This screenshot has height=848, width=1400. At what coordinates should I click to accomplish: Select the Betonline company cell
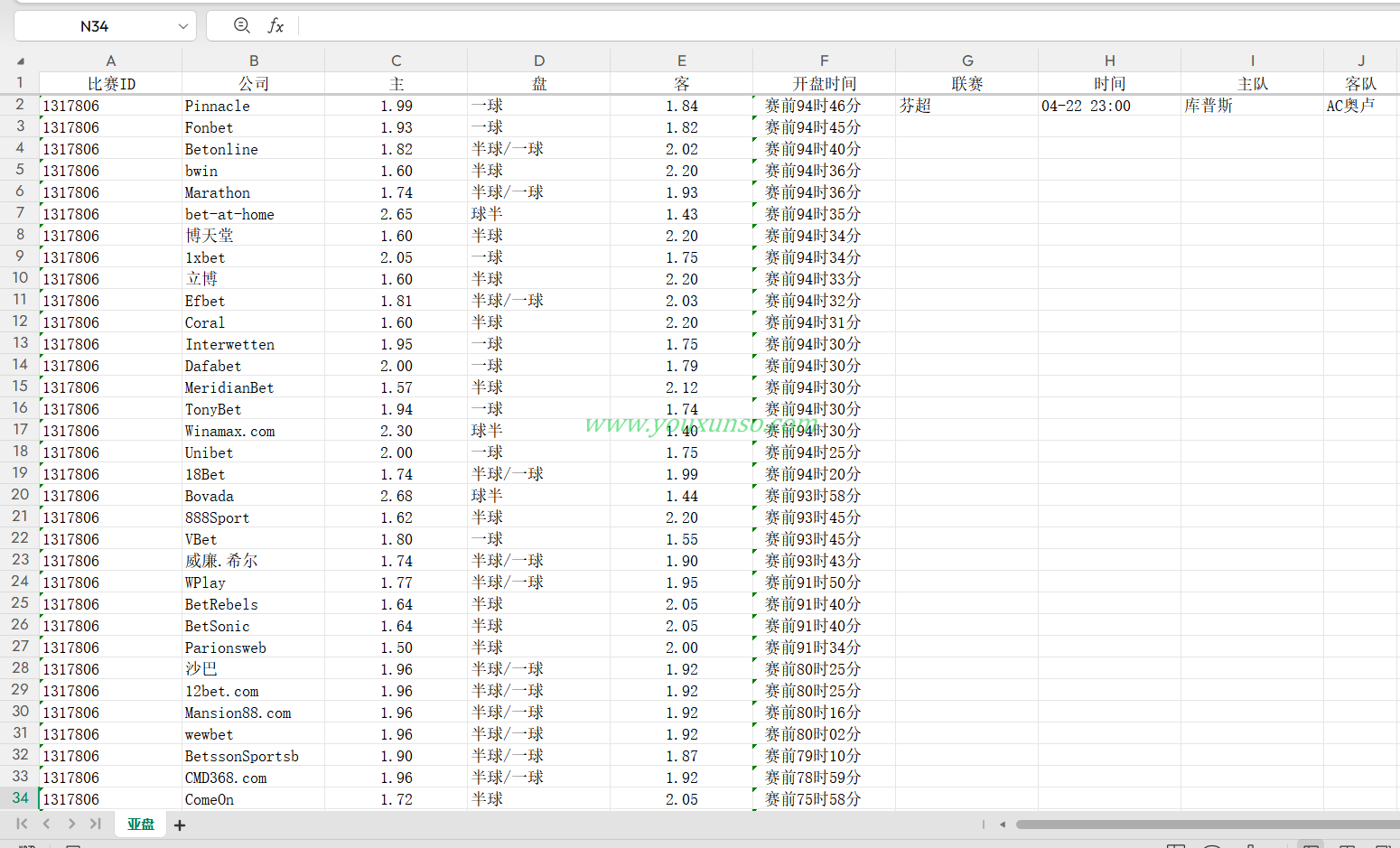click(254, 149)
